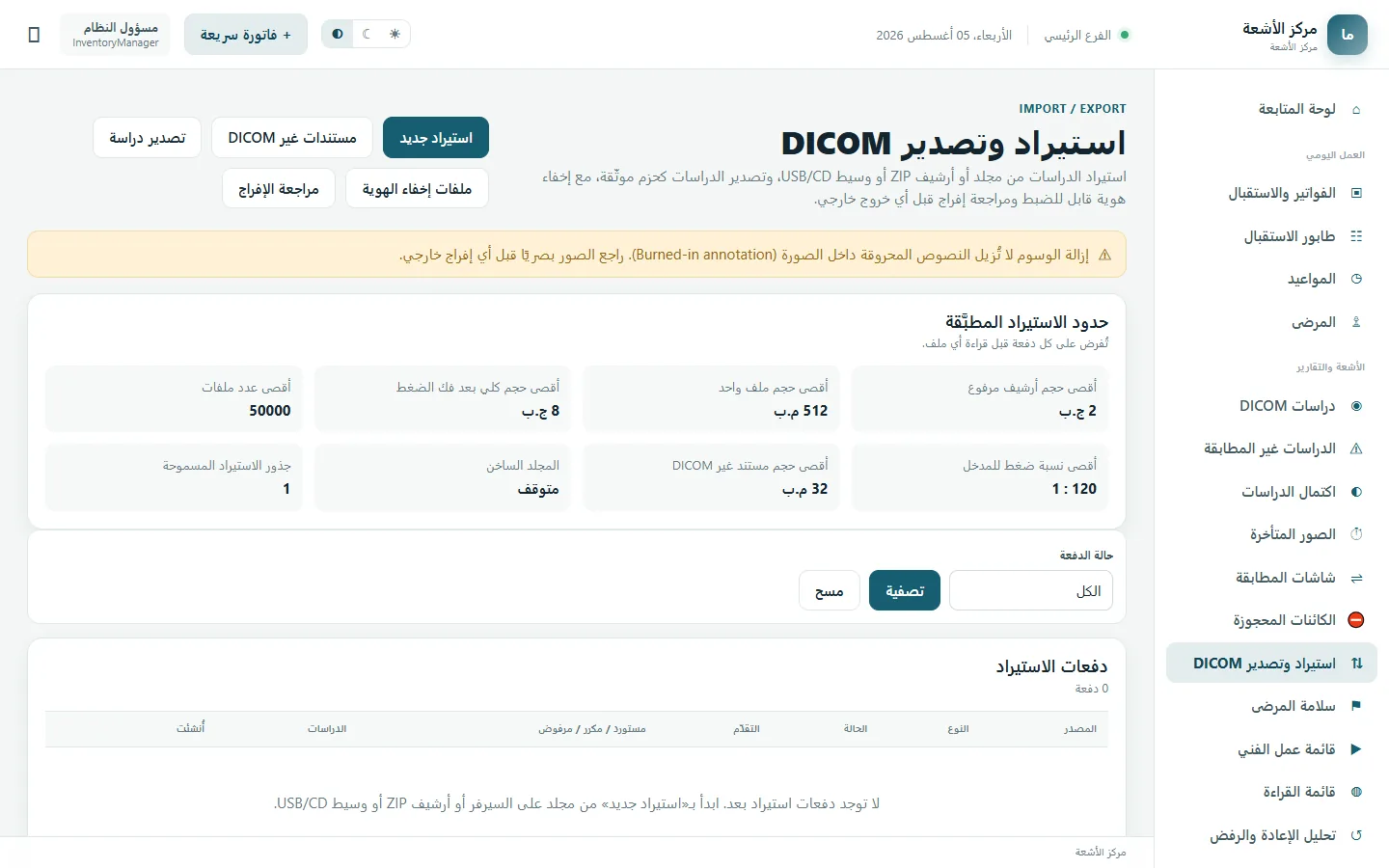Click the المصدر column header

1080,729
